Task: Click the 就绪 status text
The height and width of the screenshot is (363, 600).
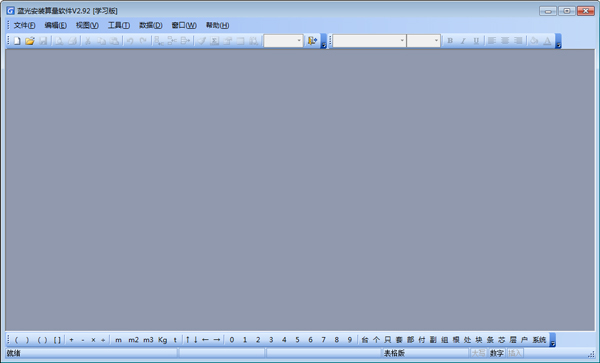Action: click(x=13, y=353)
